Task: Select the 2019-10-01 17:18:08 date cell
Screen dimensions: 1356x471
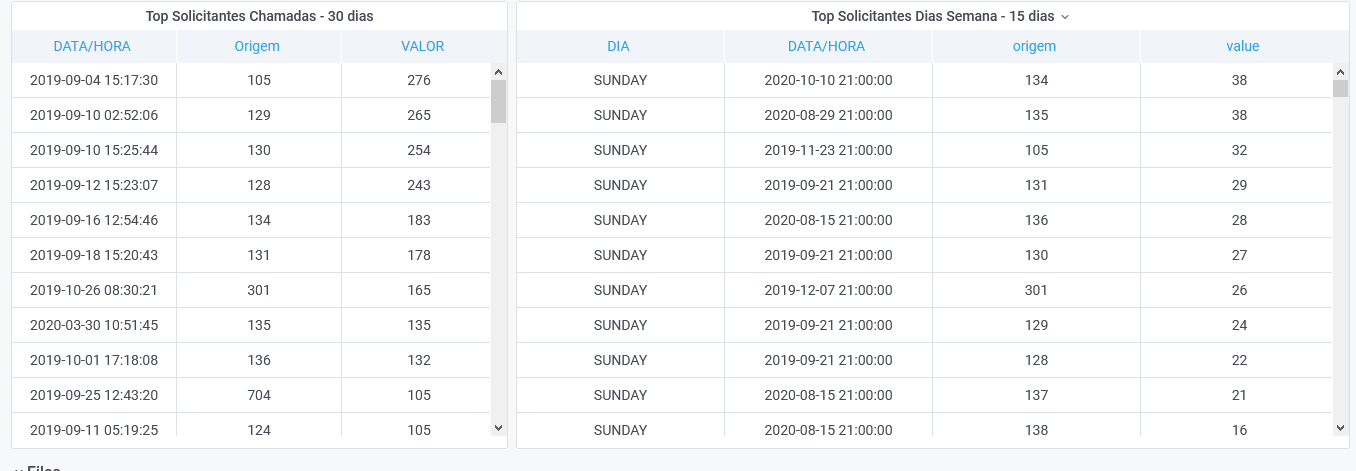Action: pyautogui.click(x=94, y=360)
